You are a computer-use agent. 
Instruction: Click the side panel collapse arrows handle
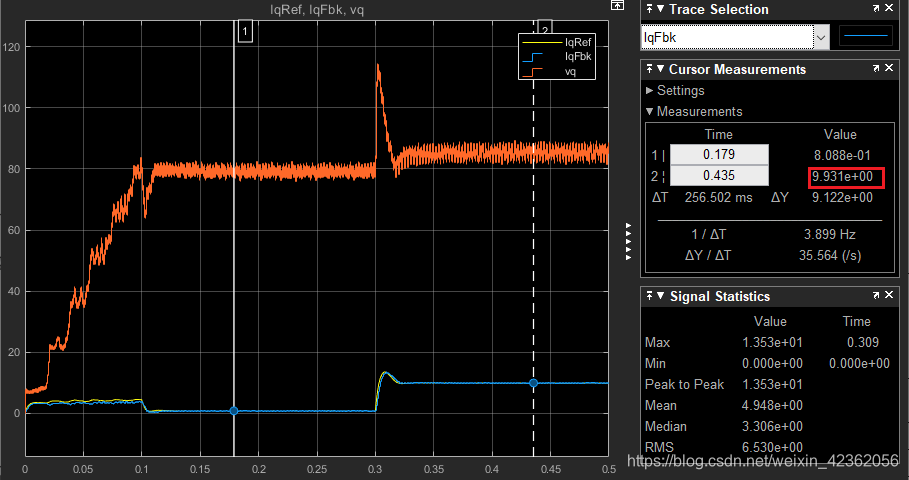point(629,241)
